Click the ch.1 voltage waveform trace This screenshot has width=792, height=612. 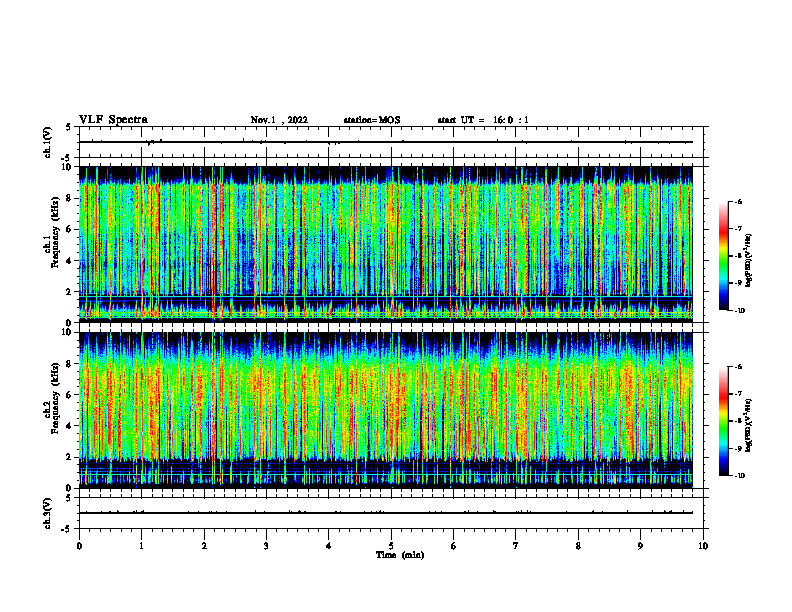[x=385, y=142]
